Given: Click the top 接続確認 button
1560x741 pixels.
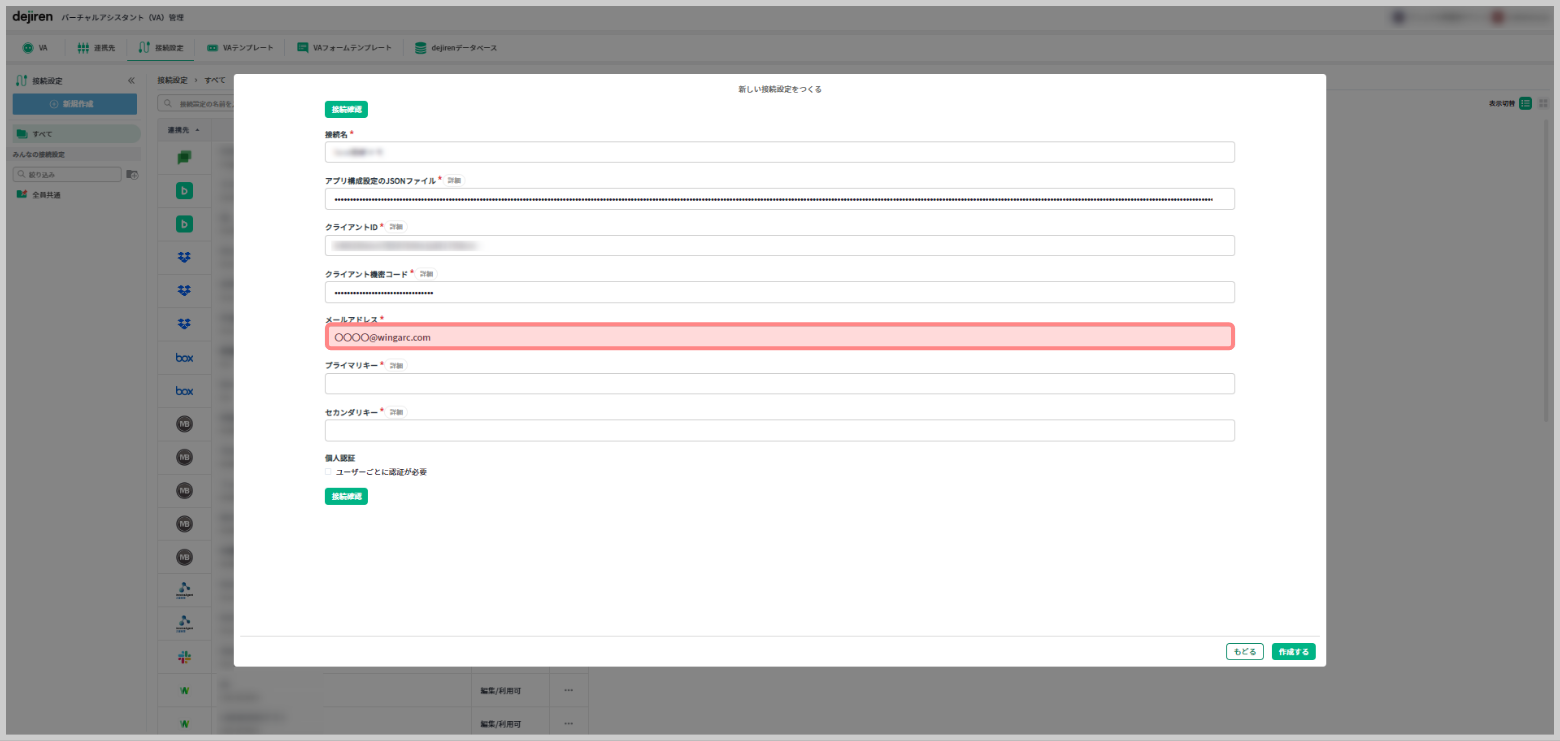Looking at the screenshot, I should click(346, 110).
